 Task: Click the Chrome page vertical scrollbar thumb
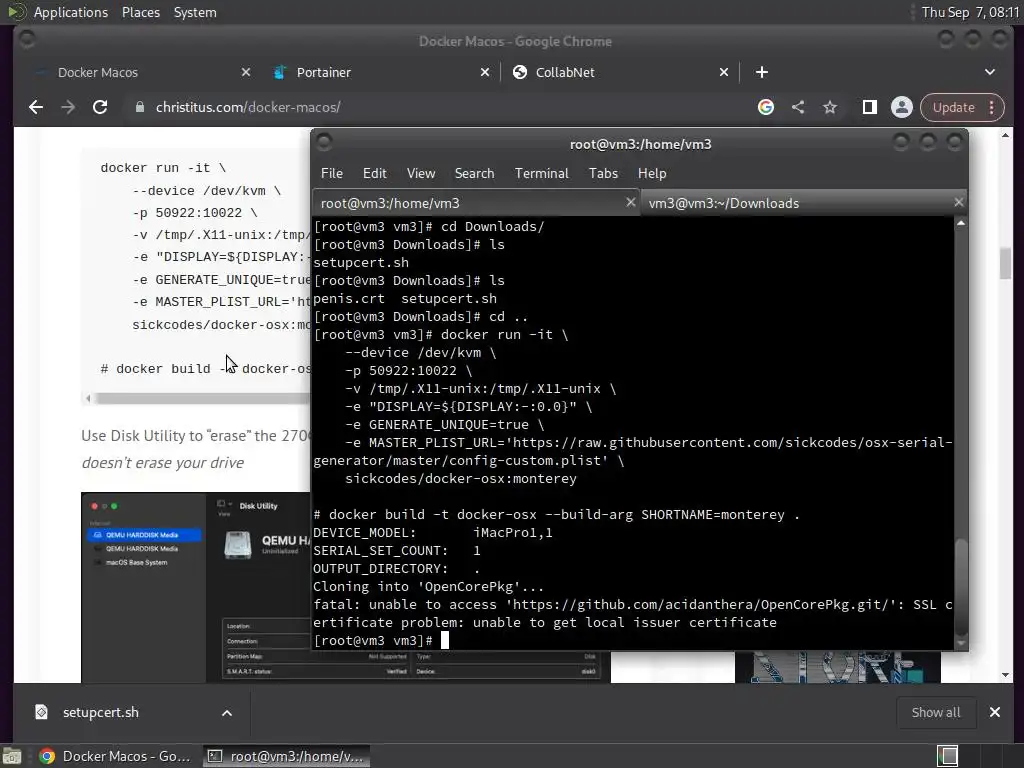[1005, 263]
